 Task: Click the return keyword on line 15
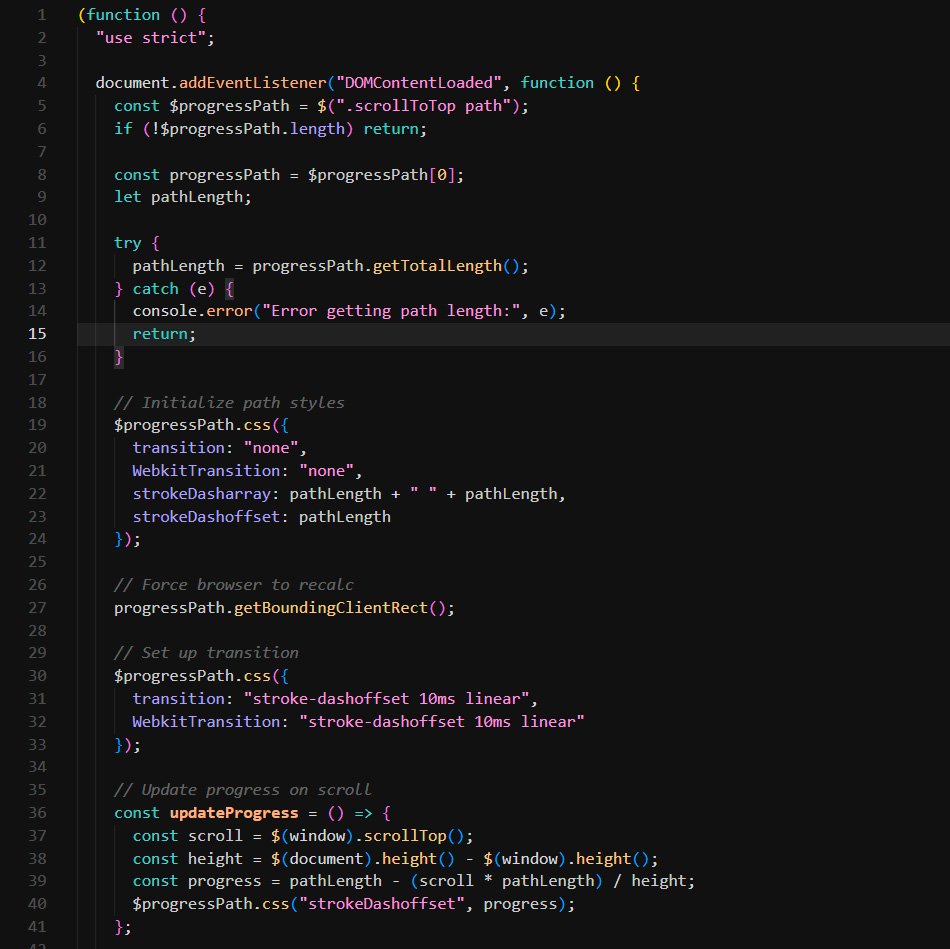[160, 334]
